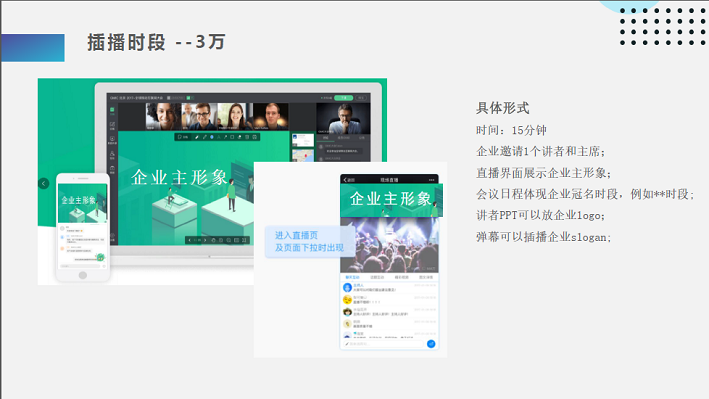Select the curly-haired woman's video thumbnail

(x=163, y=116)
